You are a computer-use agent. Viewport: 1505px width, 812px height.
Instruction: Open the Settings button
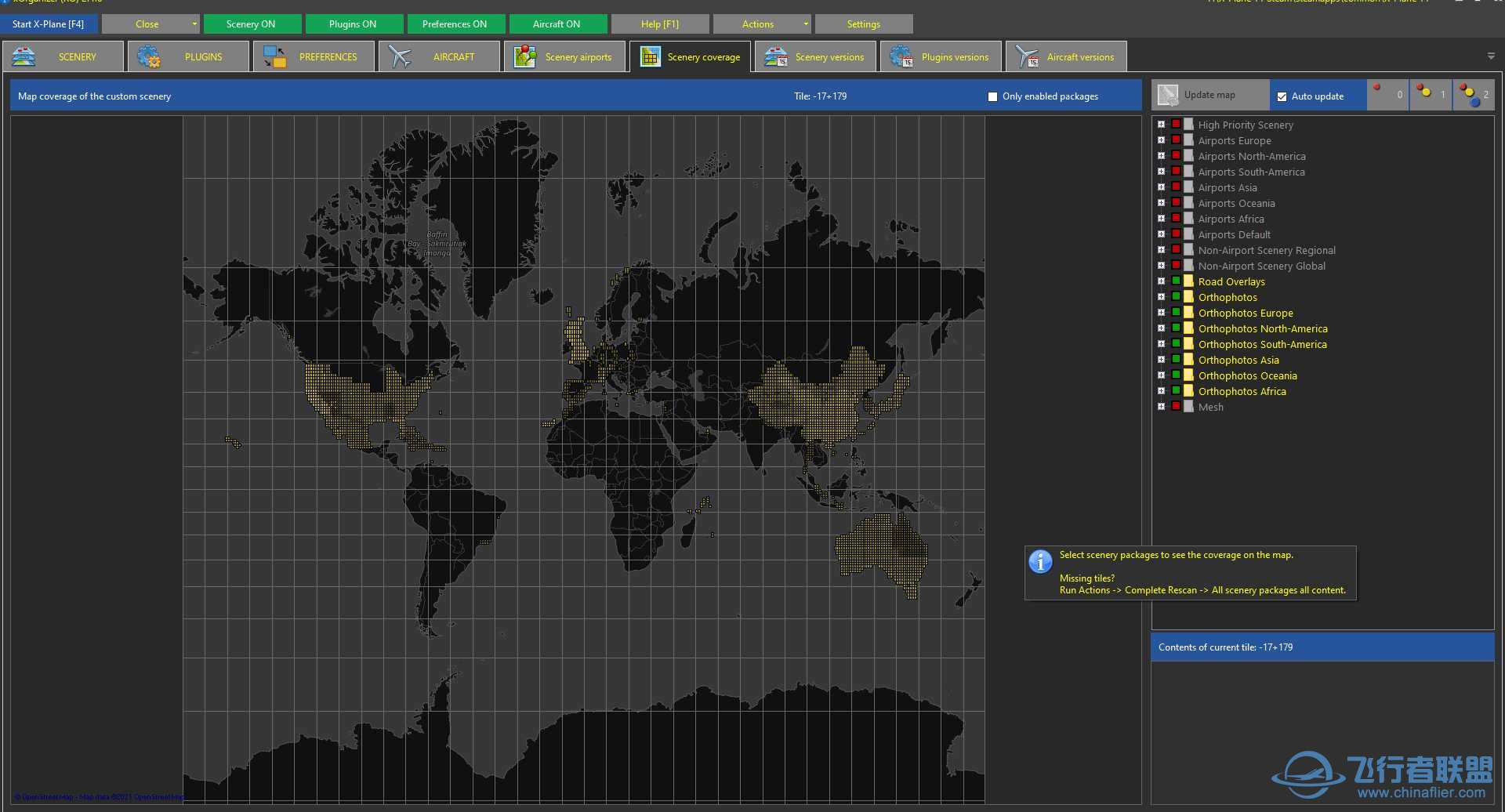(863, 24)
